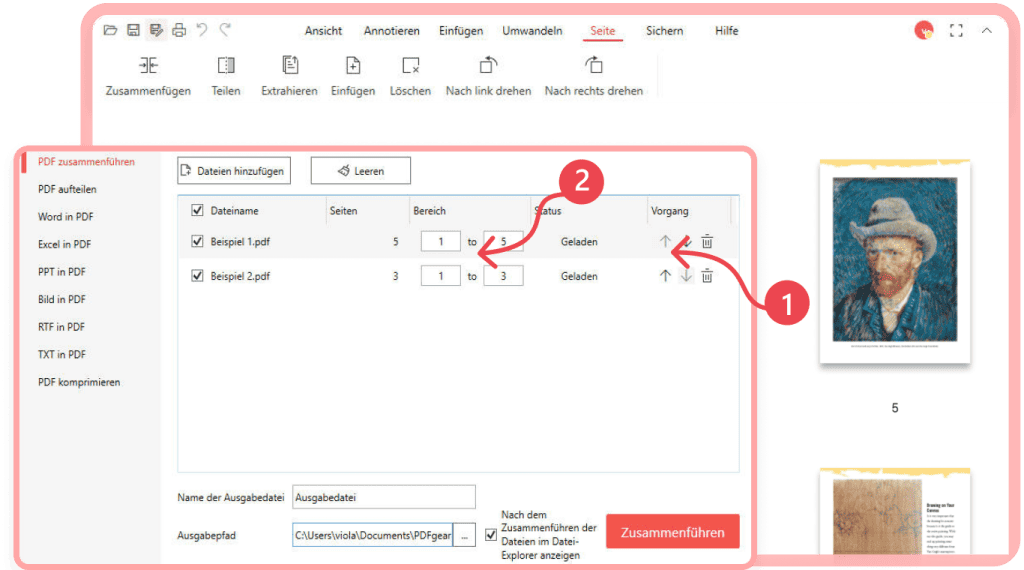Move Beispiel 2.pdf down with arrow
This screenshot has height=570, width=1024.
click(686, 276)
